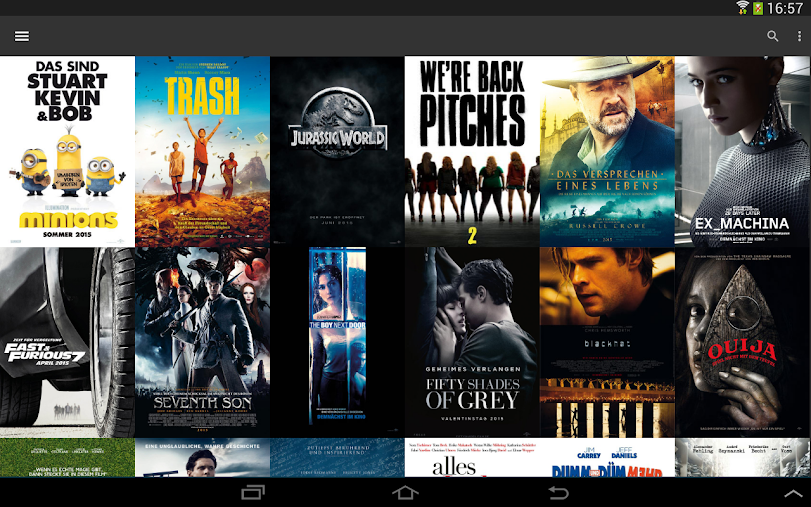Select the Blackhat movie poster
Viewport: 811px width, 507px height.
(607, 342)
